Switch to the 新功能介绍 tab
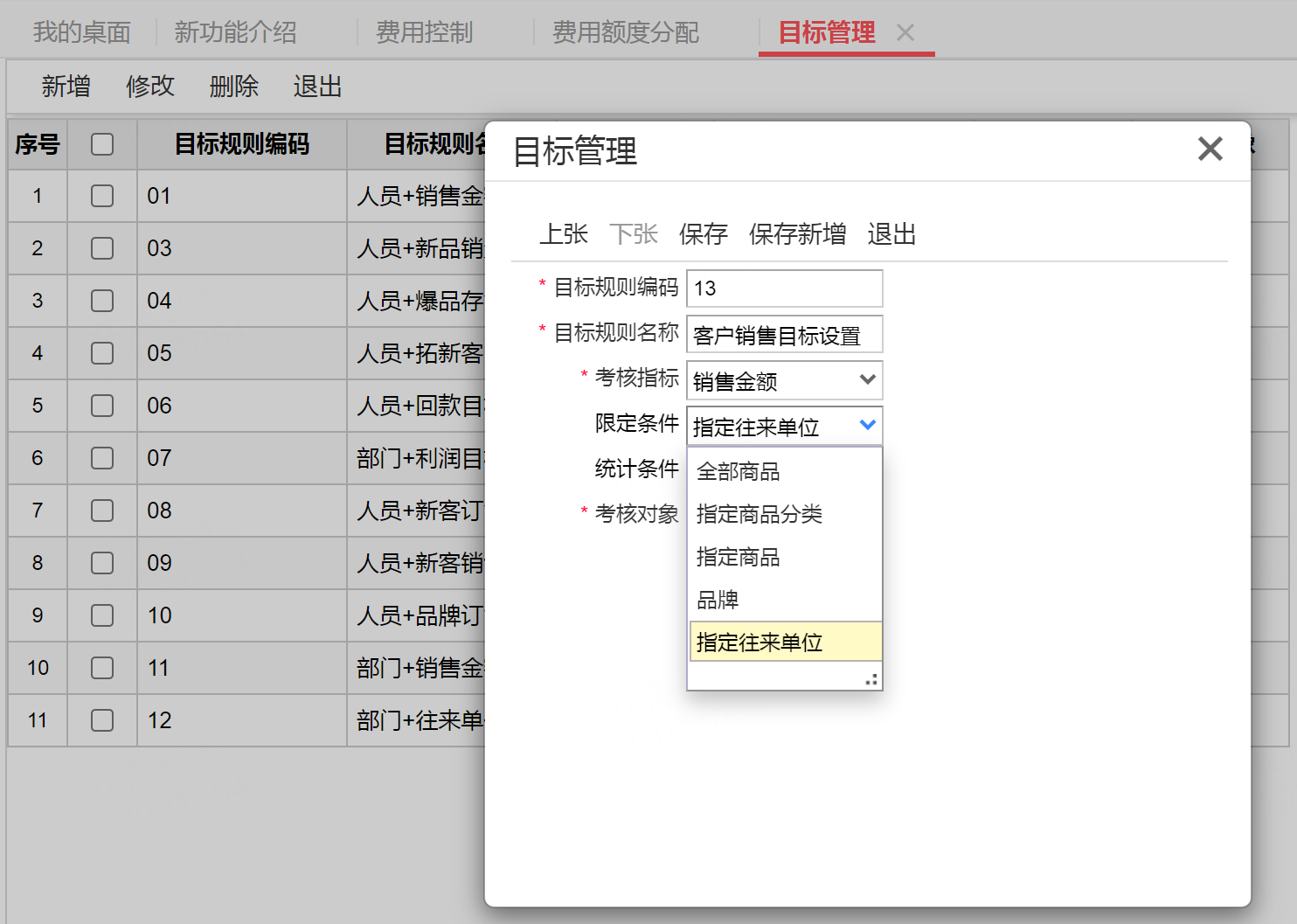 235,32
